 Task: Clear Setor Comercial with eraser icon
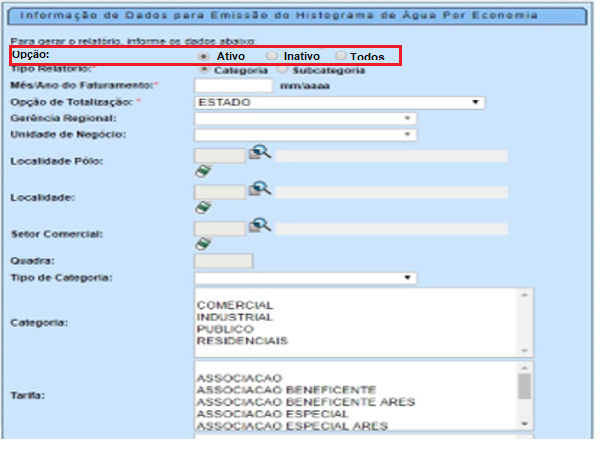[x=203, y=244]
